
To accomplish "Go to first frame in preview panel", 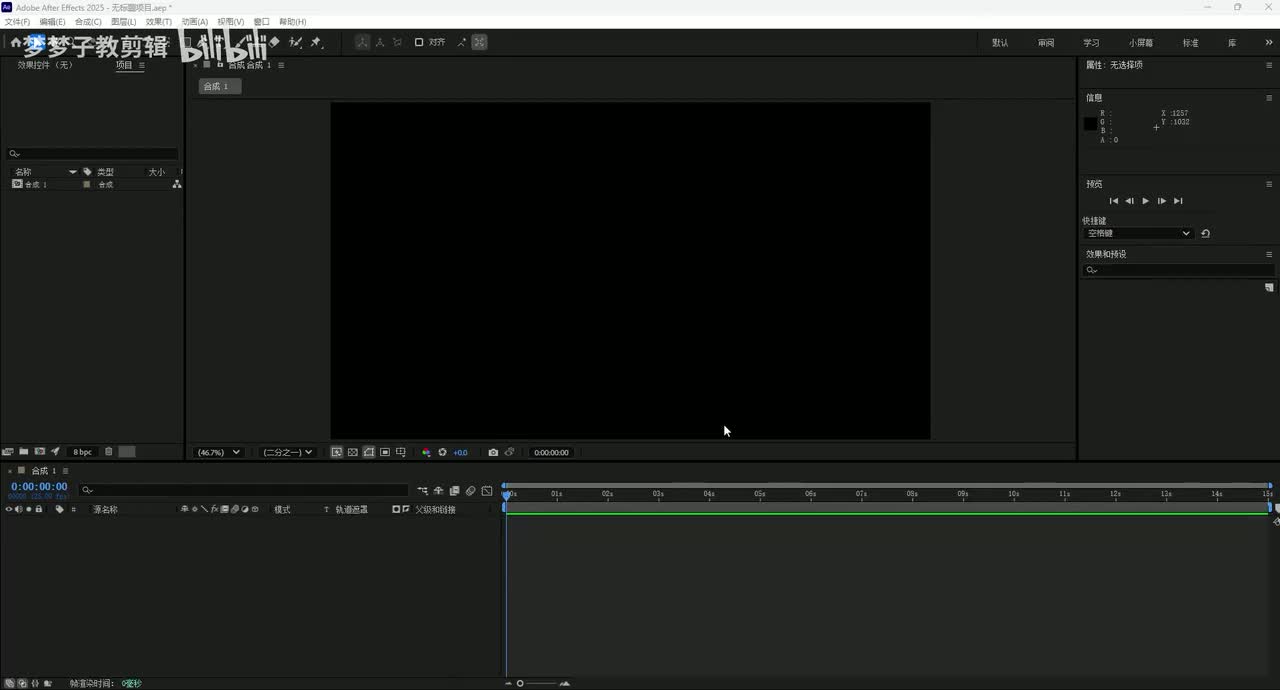I will (1114, 201).
